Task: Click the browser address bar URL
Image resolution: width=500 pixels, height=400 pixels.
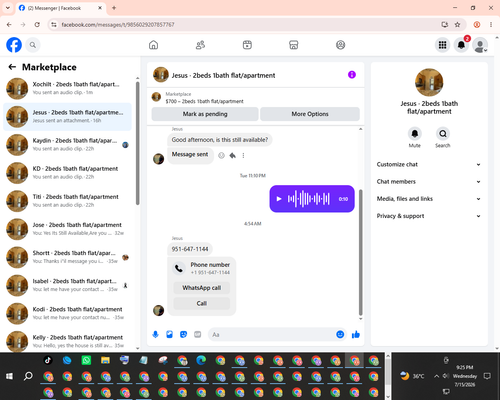Action: pos(118,25)
